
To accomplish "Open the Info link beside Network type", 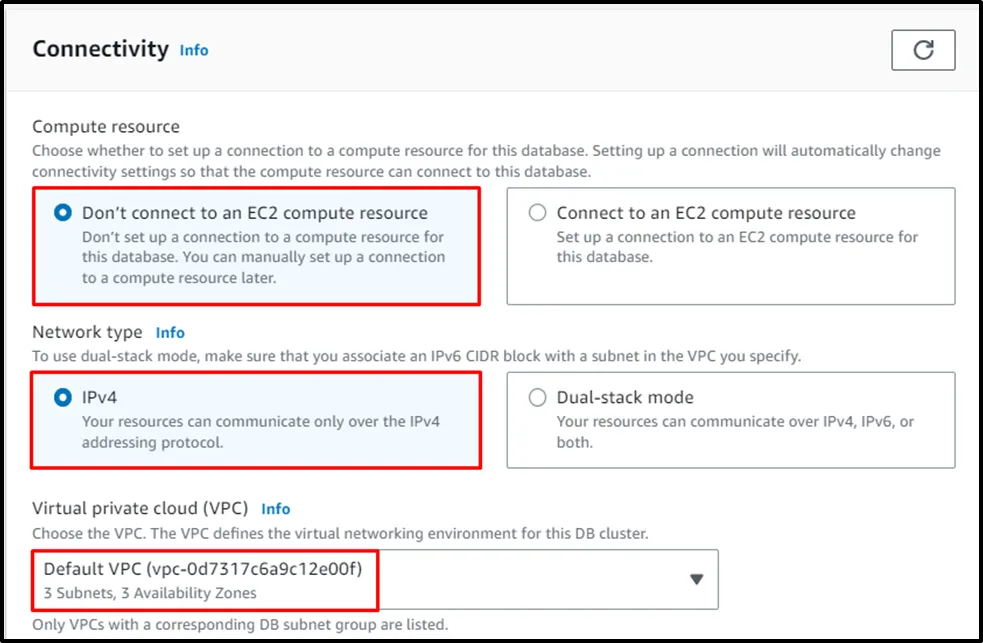I will (170, 332).
